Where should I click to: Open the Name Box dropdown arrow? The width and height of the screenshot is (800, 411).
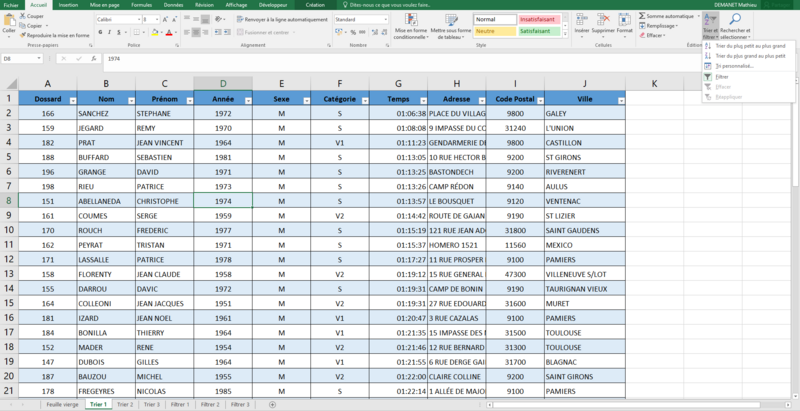[x=39, y=59]
